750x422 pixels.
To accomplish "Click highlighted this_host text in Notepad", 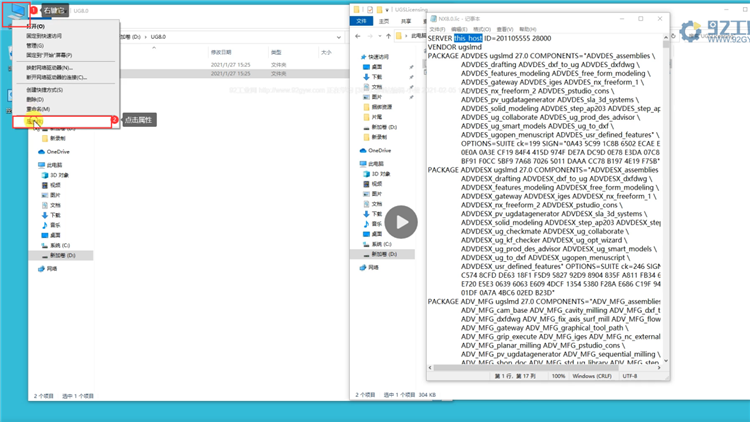I will click(468, 38).
